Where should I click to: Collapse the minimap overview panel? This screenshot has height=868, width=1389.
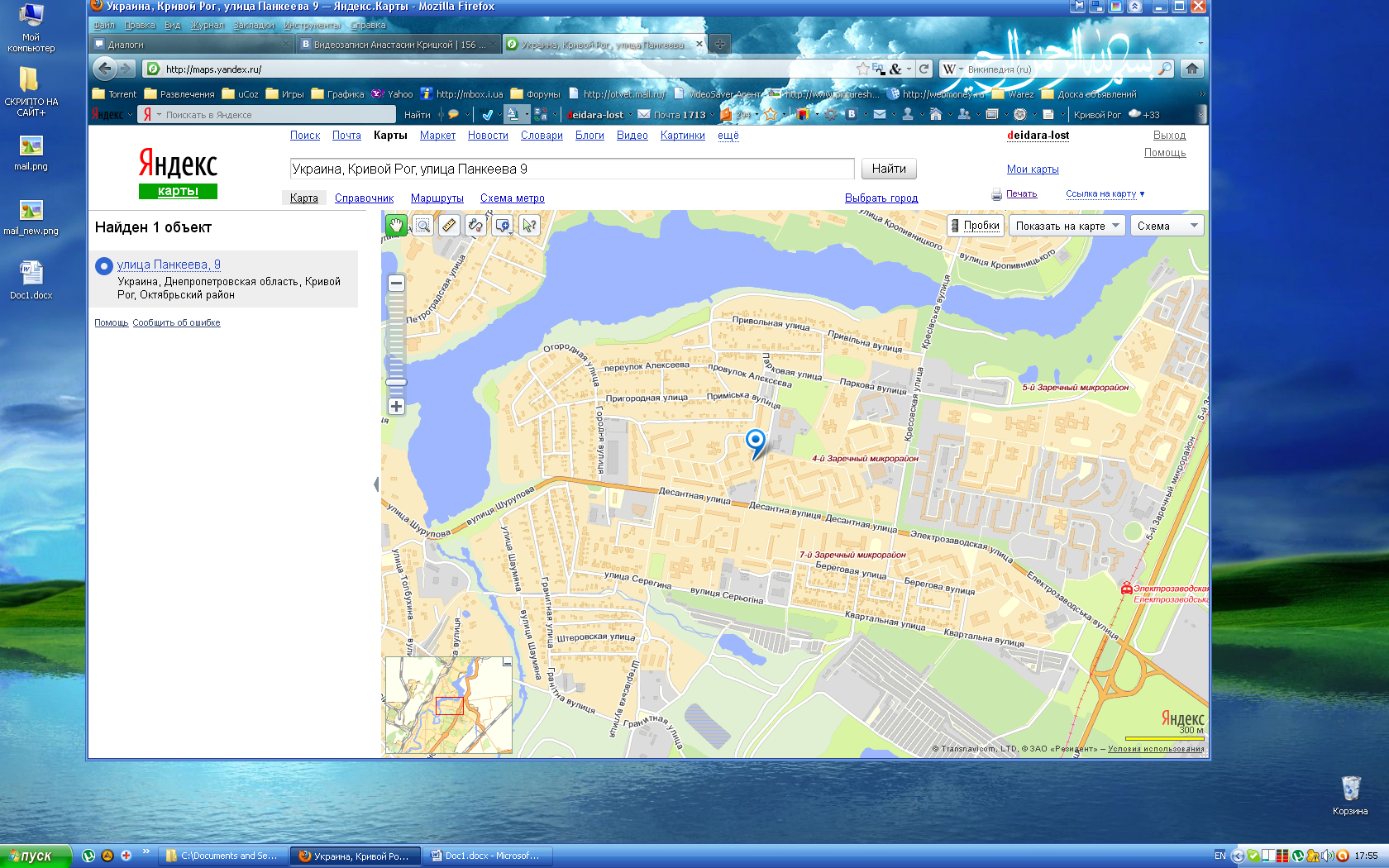click(x=507, y=663)
